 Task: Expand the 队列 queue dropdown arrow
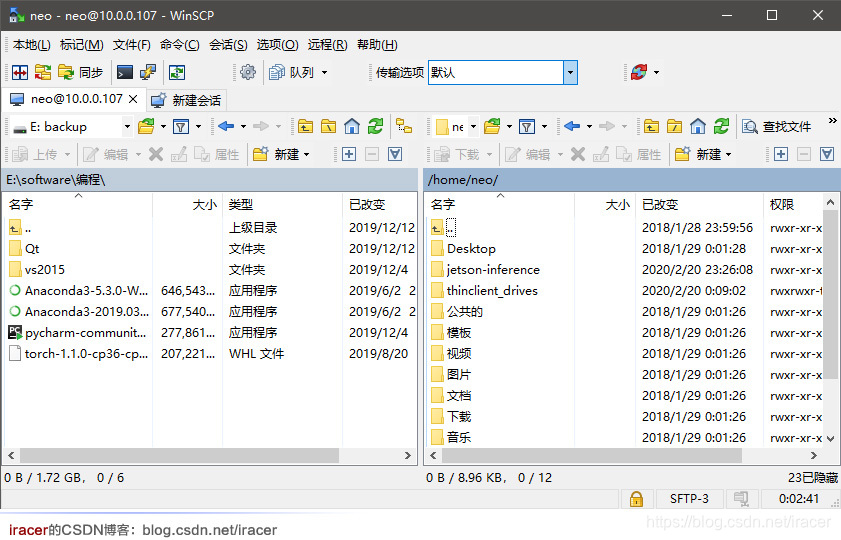[x=324, y=72]
